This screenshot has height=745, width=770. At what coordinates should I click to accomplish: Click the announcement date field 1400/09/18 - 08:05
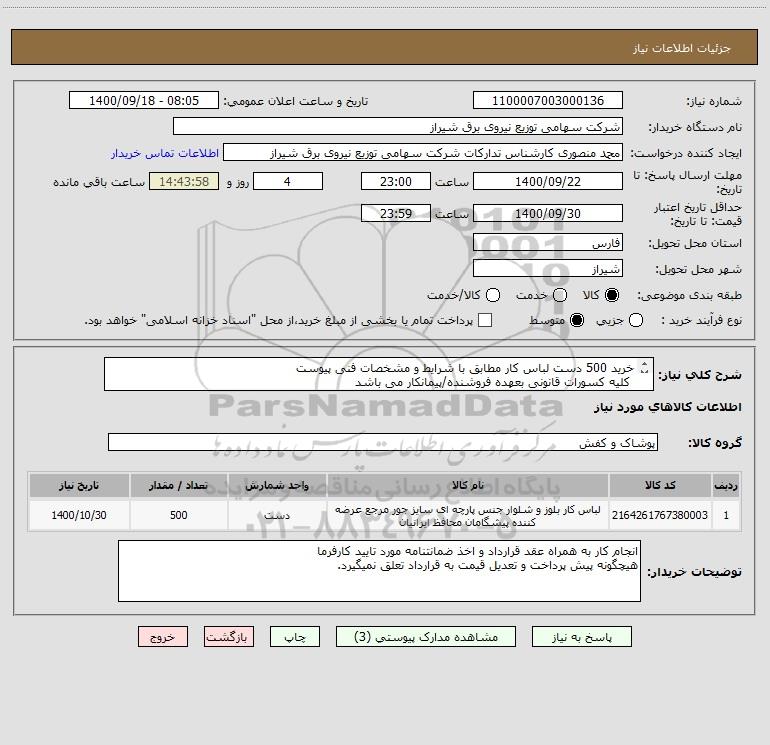[144, 100]
